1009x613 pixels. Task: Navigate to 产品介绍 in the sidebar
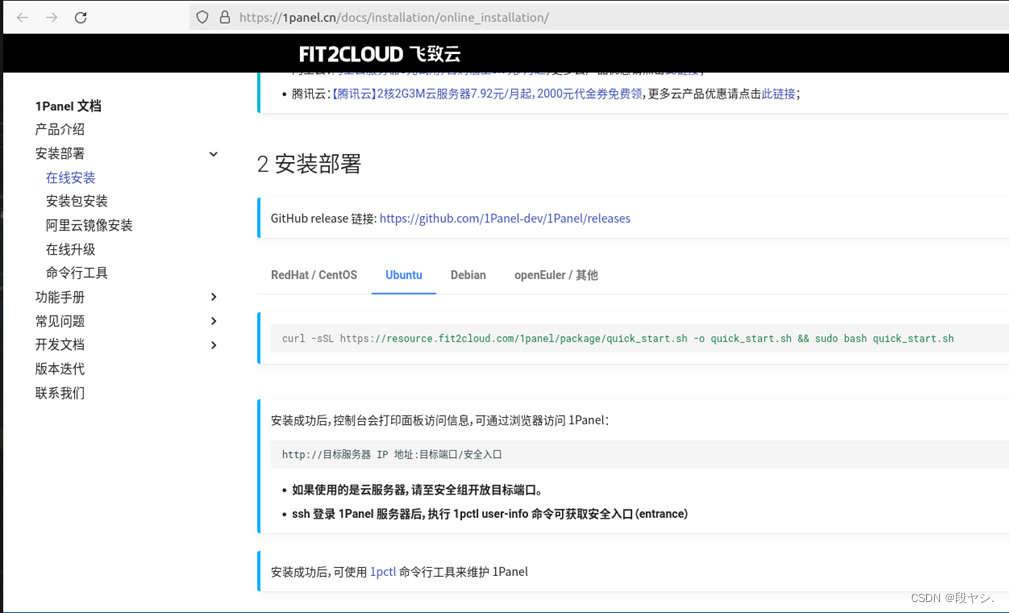pos(60,129)
